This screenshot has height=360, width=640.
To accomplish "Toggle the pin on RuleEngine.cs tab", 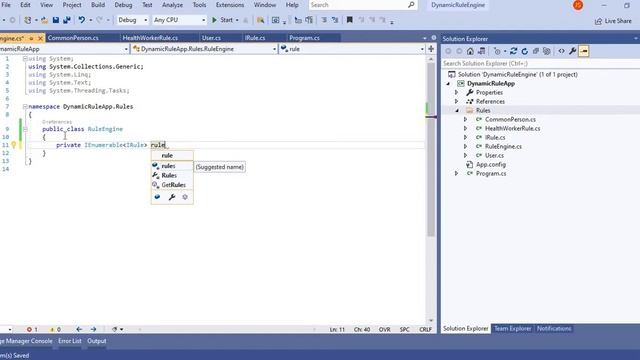I will tap(31, 38).
